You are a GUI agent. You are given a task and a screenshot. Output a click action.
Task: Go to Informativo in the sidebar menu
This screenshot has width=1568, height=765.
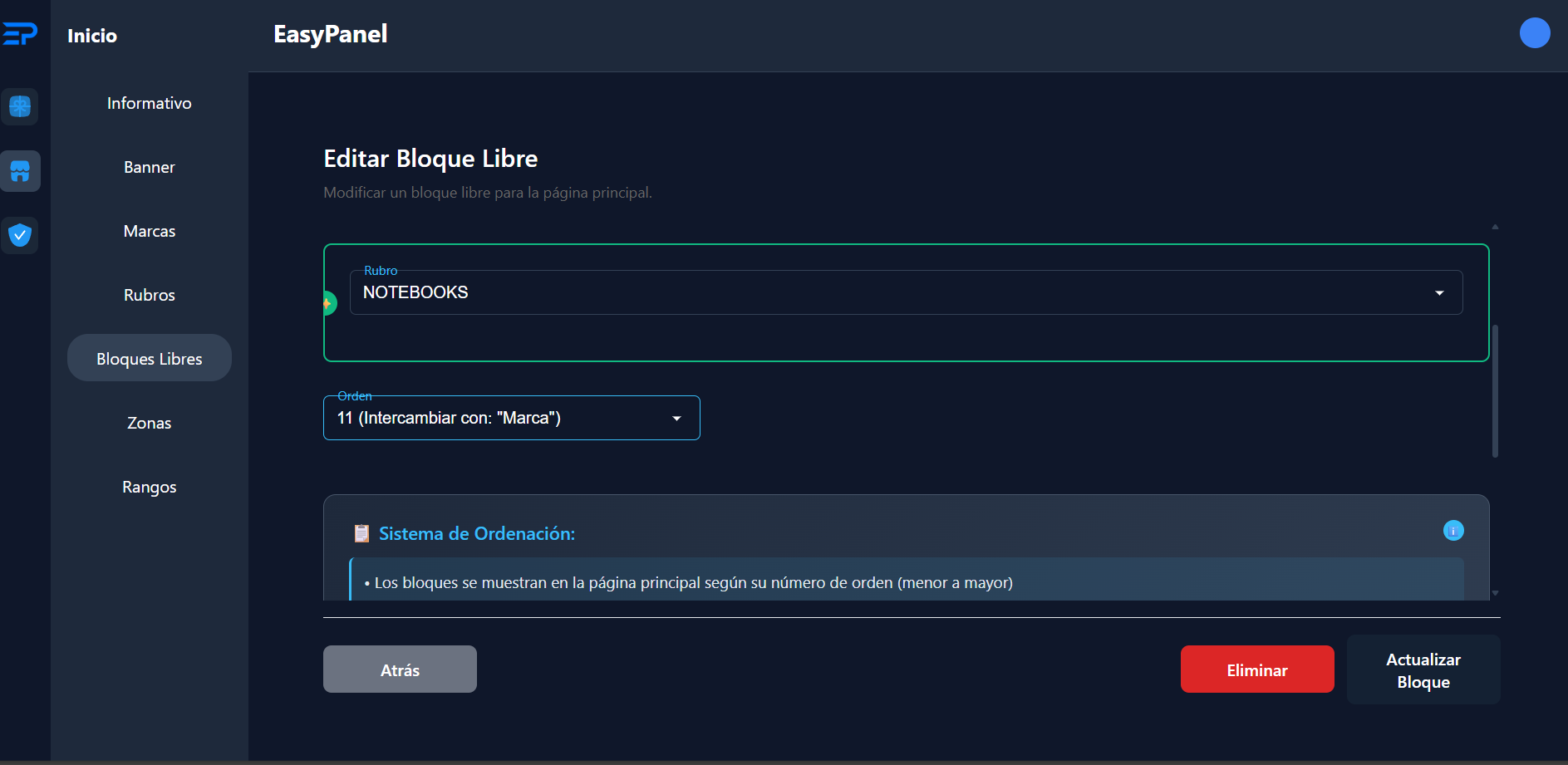click(150, 103)
